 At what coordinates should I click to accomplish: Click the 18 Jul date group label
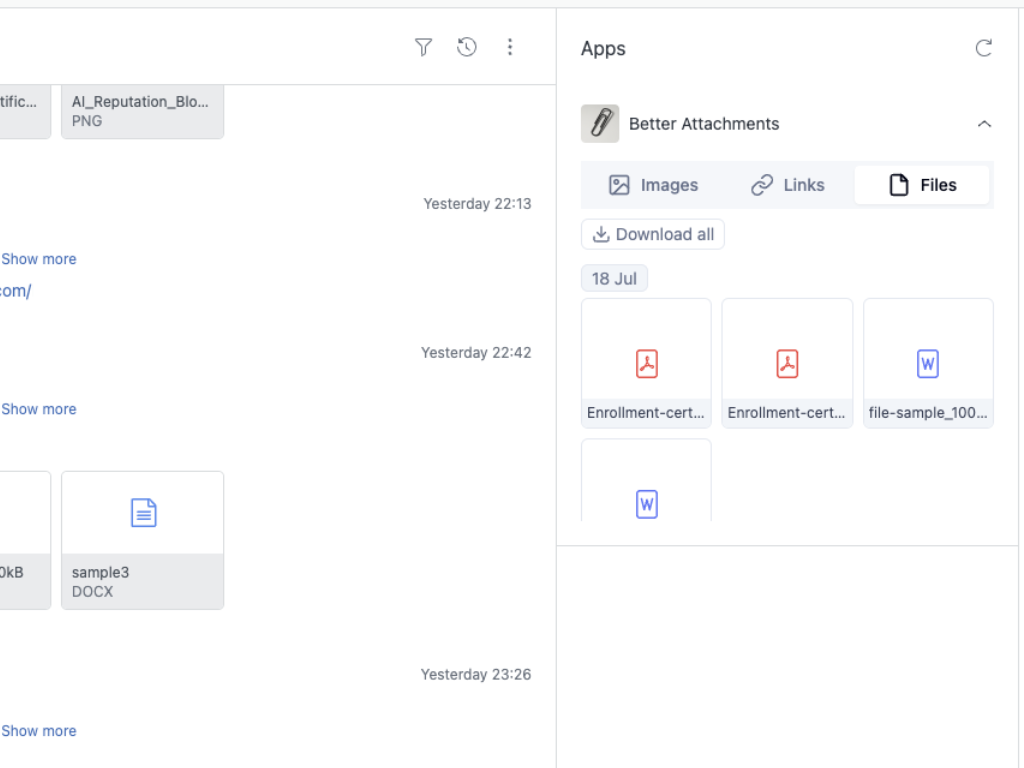(614, 278)
